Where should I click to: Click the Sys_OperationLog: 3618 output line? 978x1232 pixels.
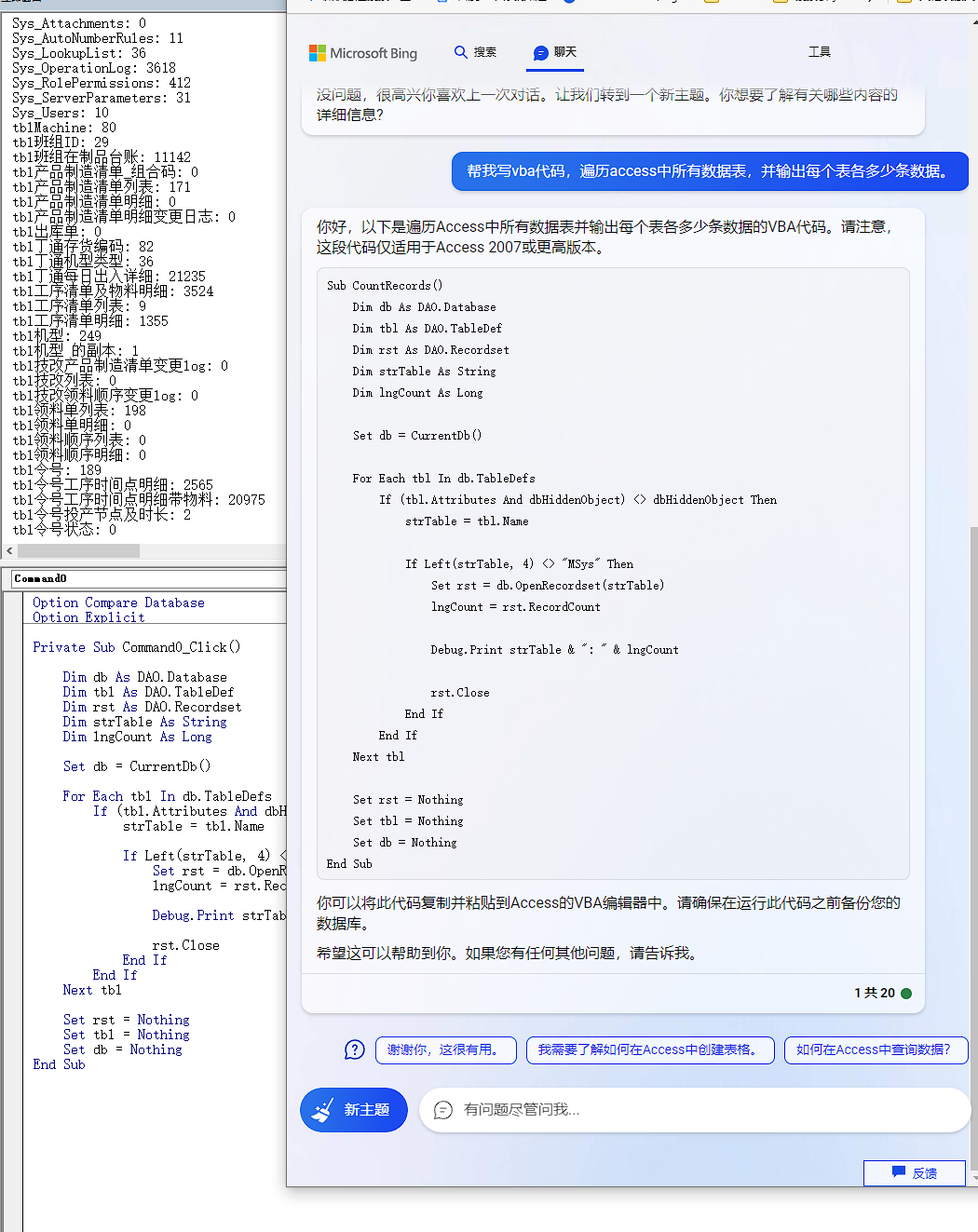click(x=94, y=68)
